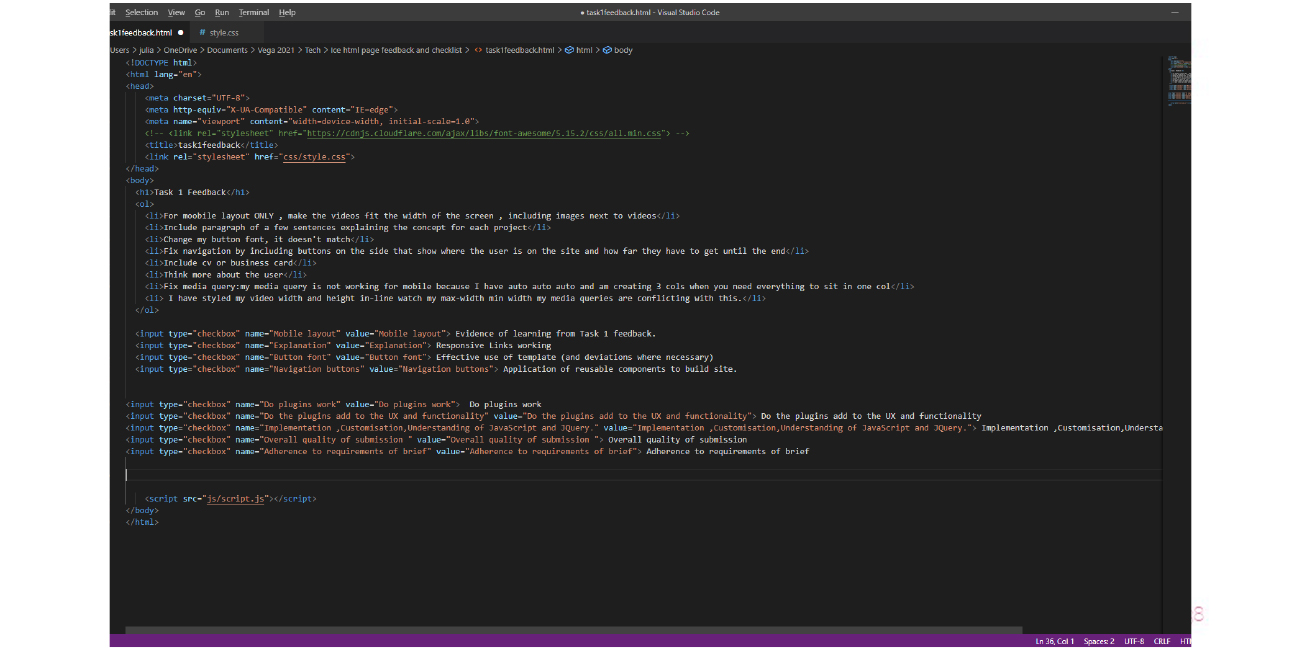The image size is (1300, 650).
Task: Open the Selection menu
Action: tap(141, 12)
